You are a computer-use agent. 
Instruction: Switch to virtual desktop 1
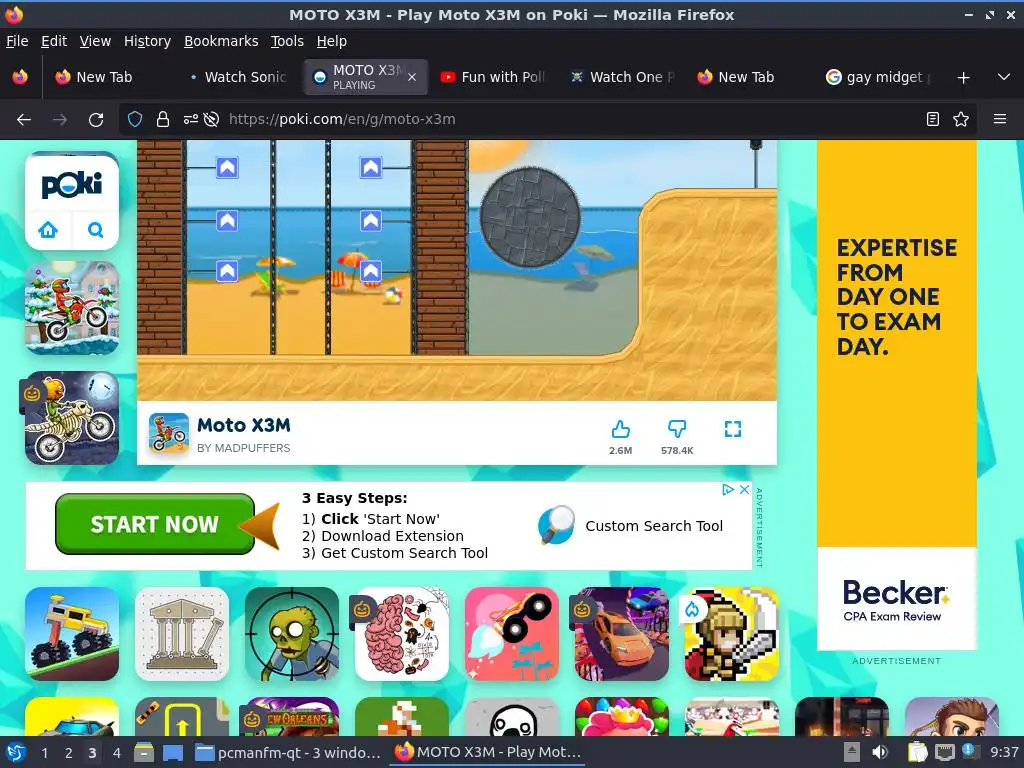click(44, 752)
